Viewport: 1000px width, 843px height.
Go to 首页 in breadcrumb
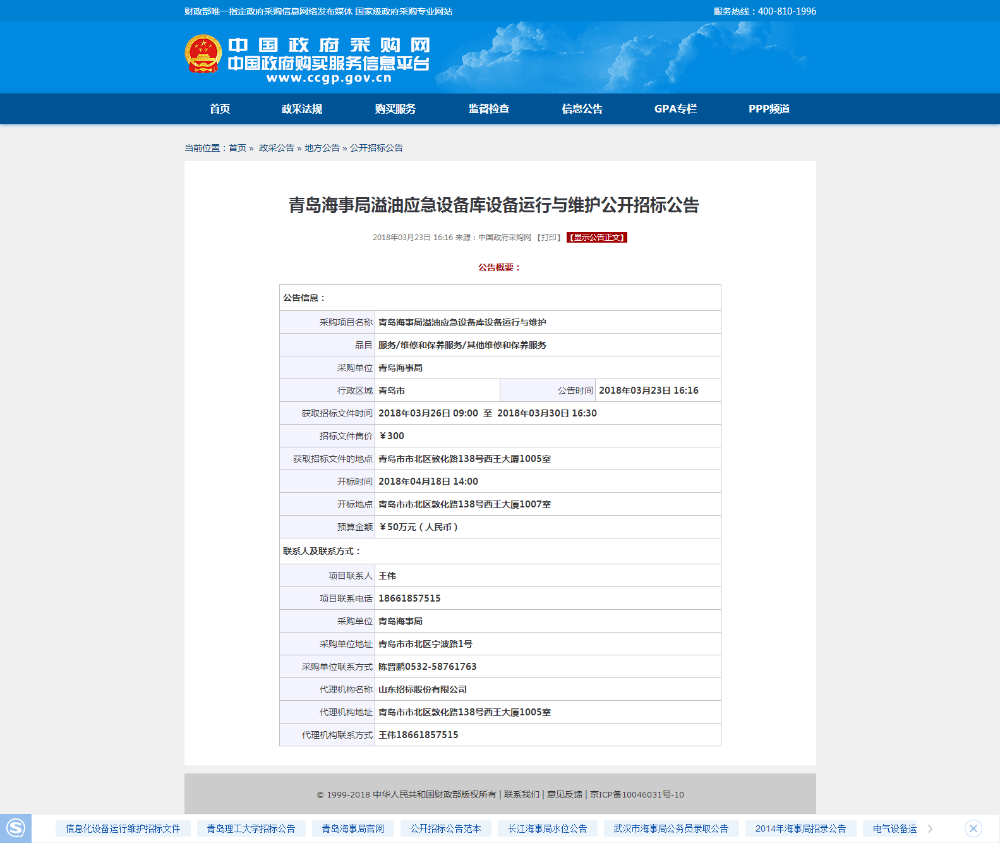click(x=237, y=148)
